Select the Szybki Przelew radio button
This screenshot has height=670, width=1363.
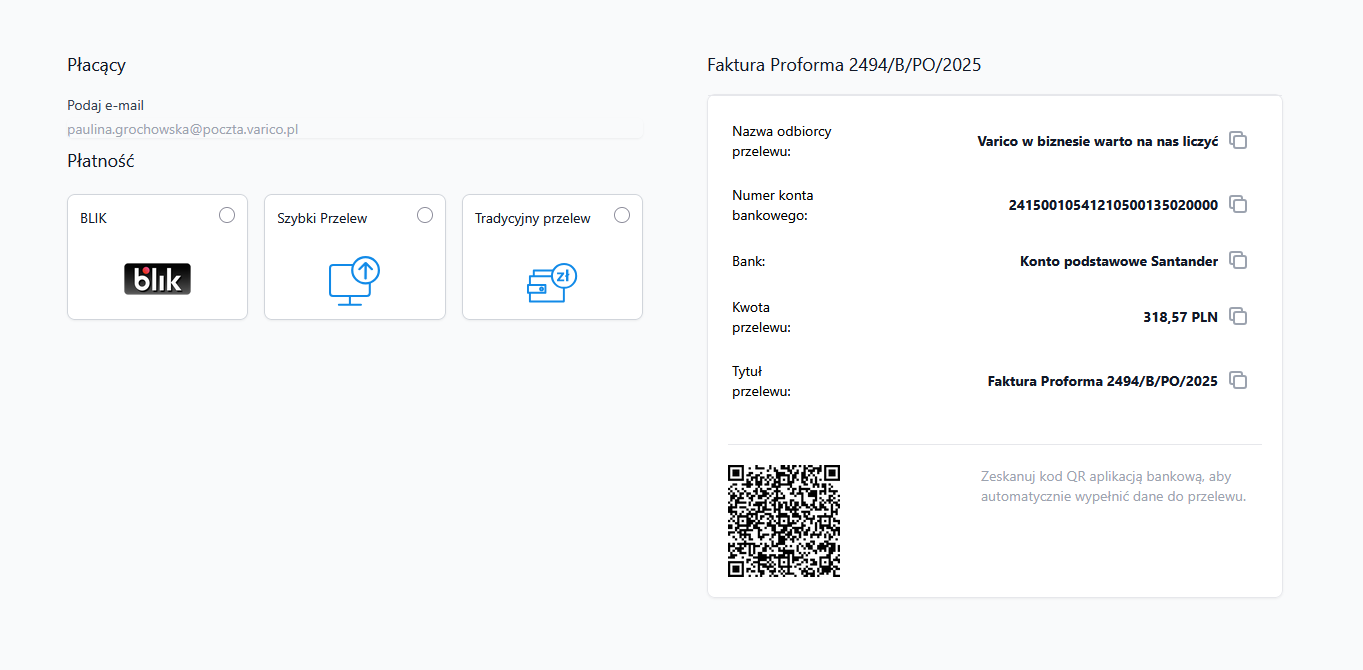[425, 215]
